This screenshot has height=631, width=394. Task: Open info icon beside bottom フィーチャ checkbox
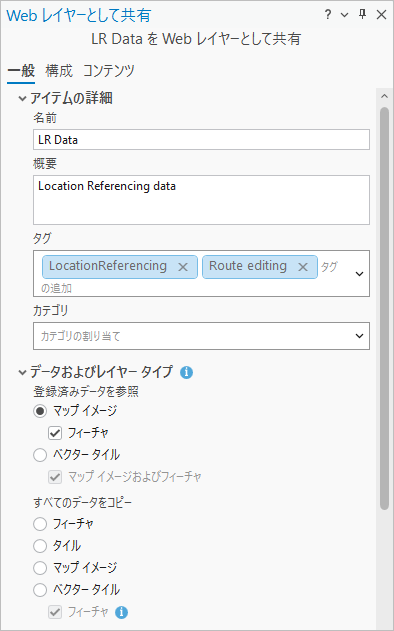(x=122, y=612)
